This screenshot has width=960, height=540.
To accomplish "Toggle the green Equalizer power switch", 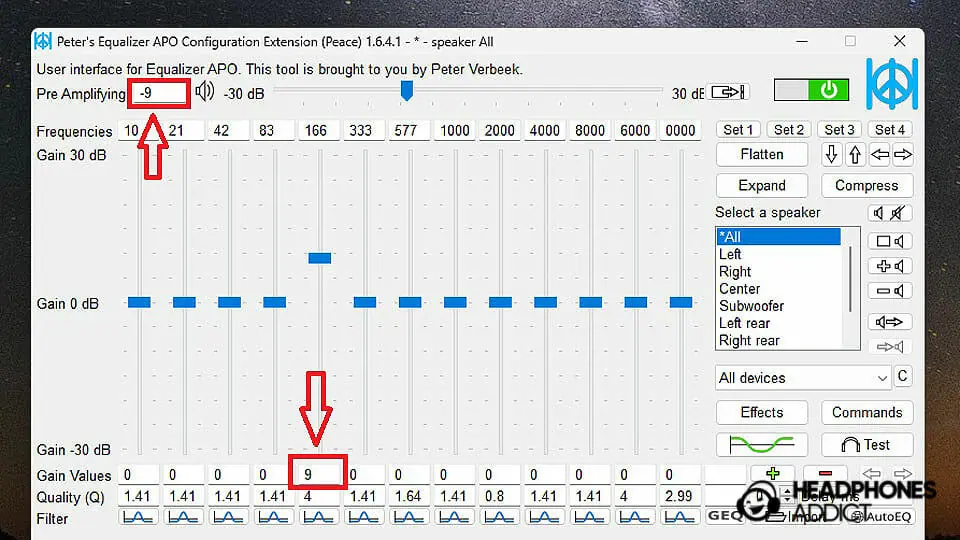I will pyautogui.click(x=811, y=91).
